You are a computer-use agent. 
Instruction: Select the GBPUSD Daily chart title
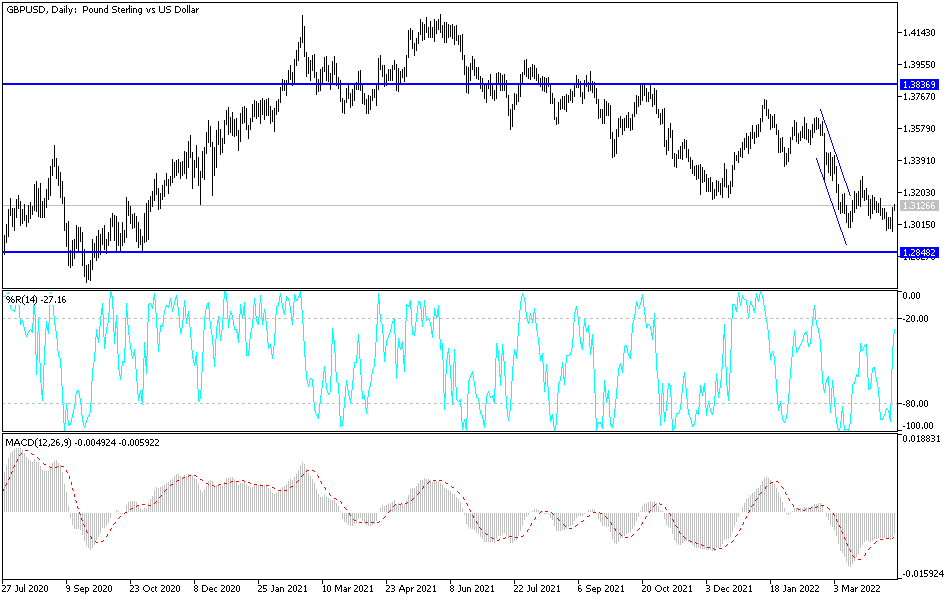click(100, 11)
